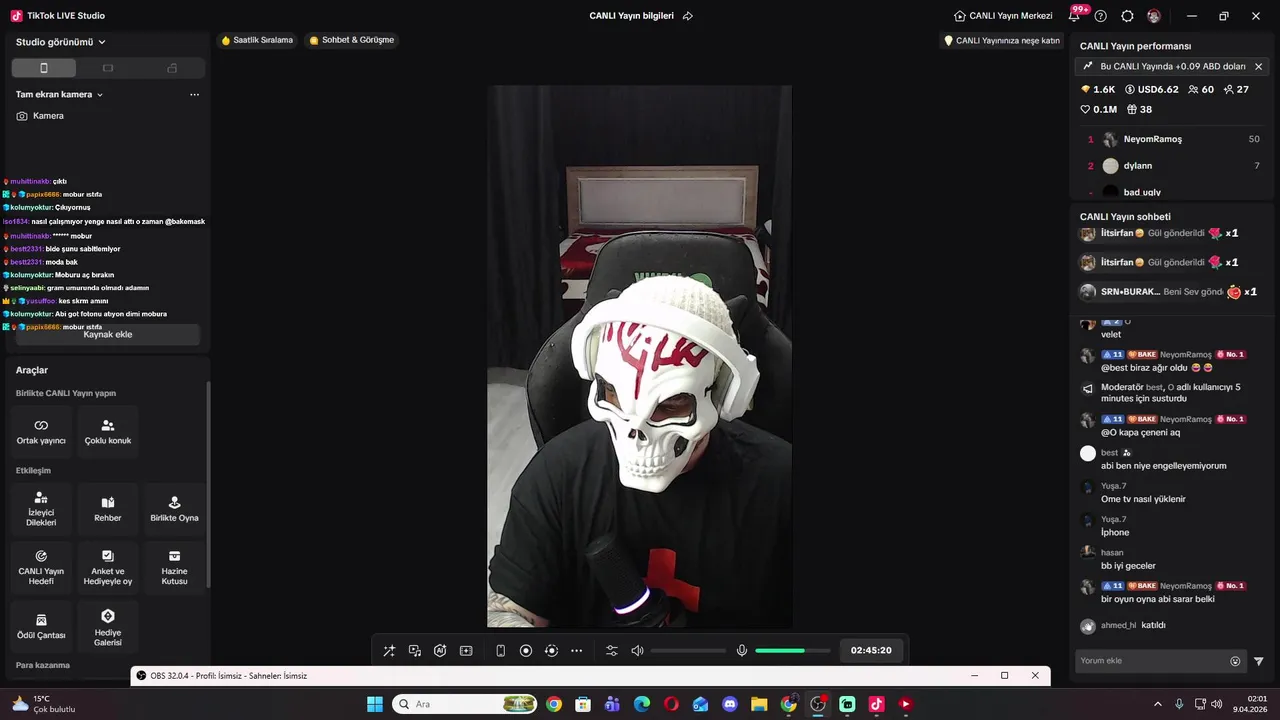Adjust the speaker volume slider
1280x720 pixels.
tap(688, 651)
